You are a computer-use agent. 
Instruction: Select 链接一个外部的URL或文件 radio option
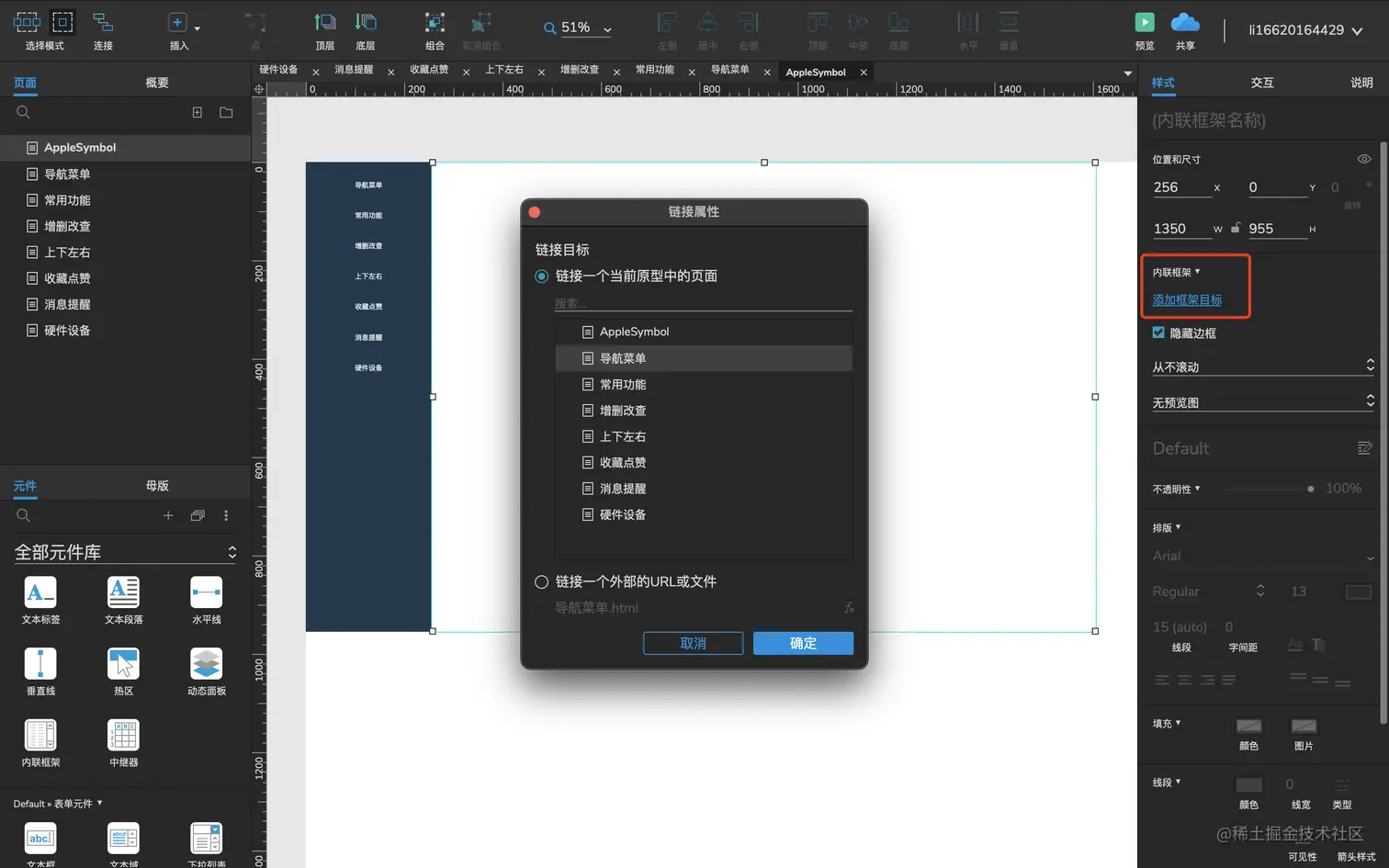(542, 581)
